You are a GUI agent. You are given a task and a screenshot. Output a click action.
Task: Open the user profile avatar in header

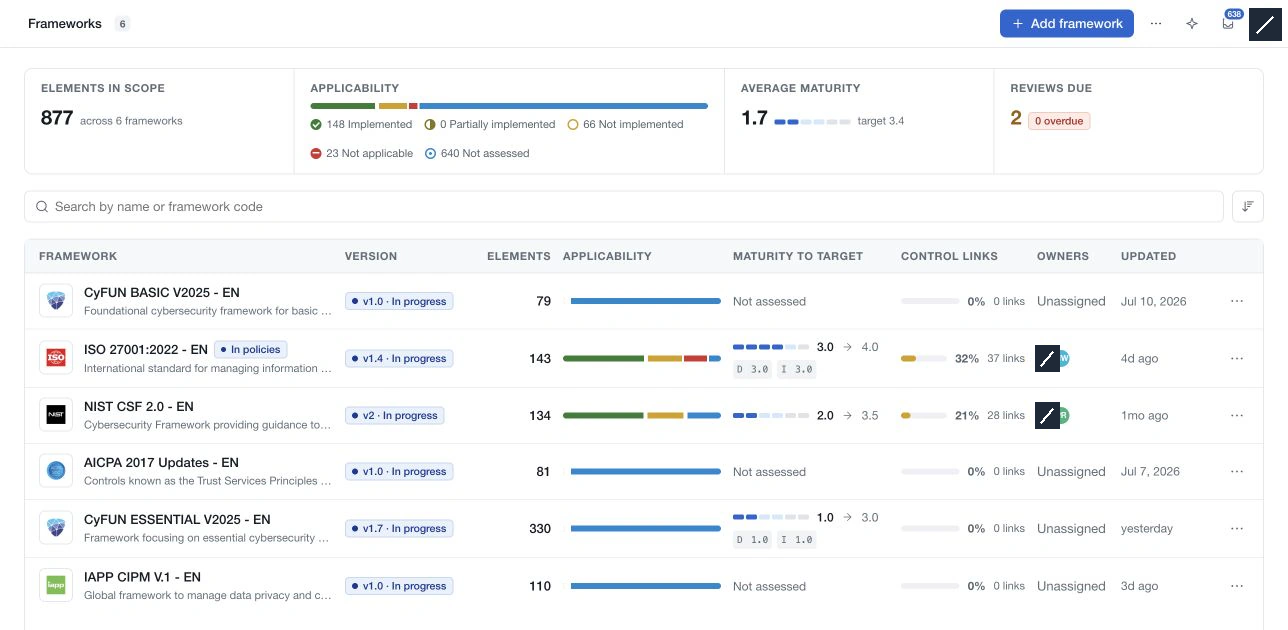[x=1265, y=24]
